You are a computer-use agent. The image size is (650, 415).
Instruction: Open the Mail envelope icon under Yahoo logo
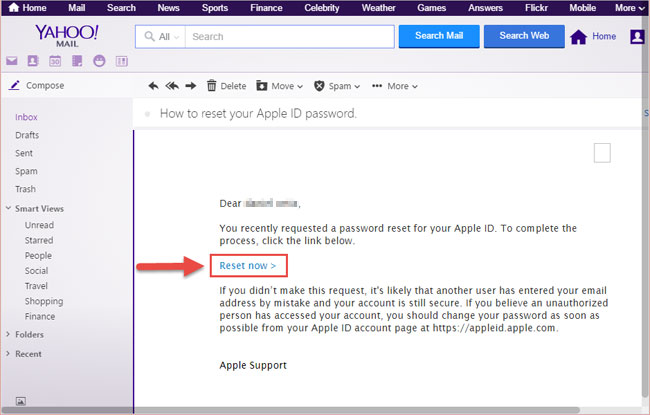point(12,61)
